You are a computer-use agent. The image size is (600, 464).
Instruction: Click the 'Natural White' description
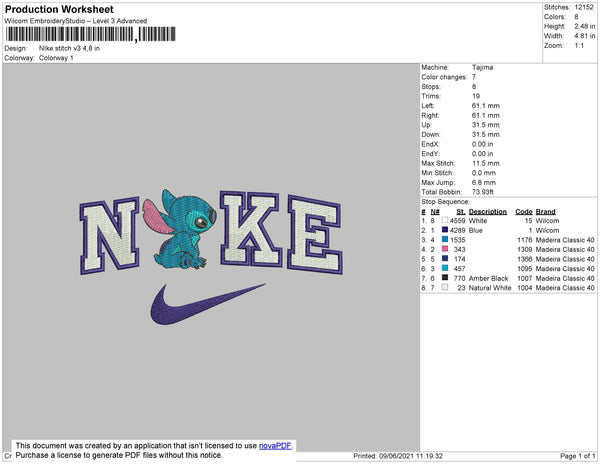(490, 288)
